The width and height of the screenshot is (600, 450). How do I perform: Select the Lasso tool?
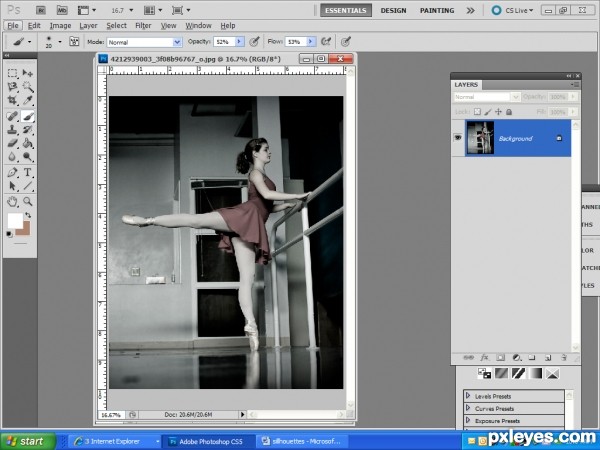click(12, 87)
